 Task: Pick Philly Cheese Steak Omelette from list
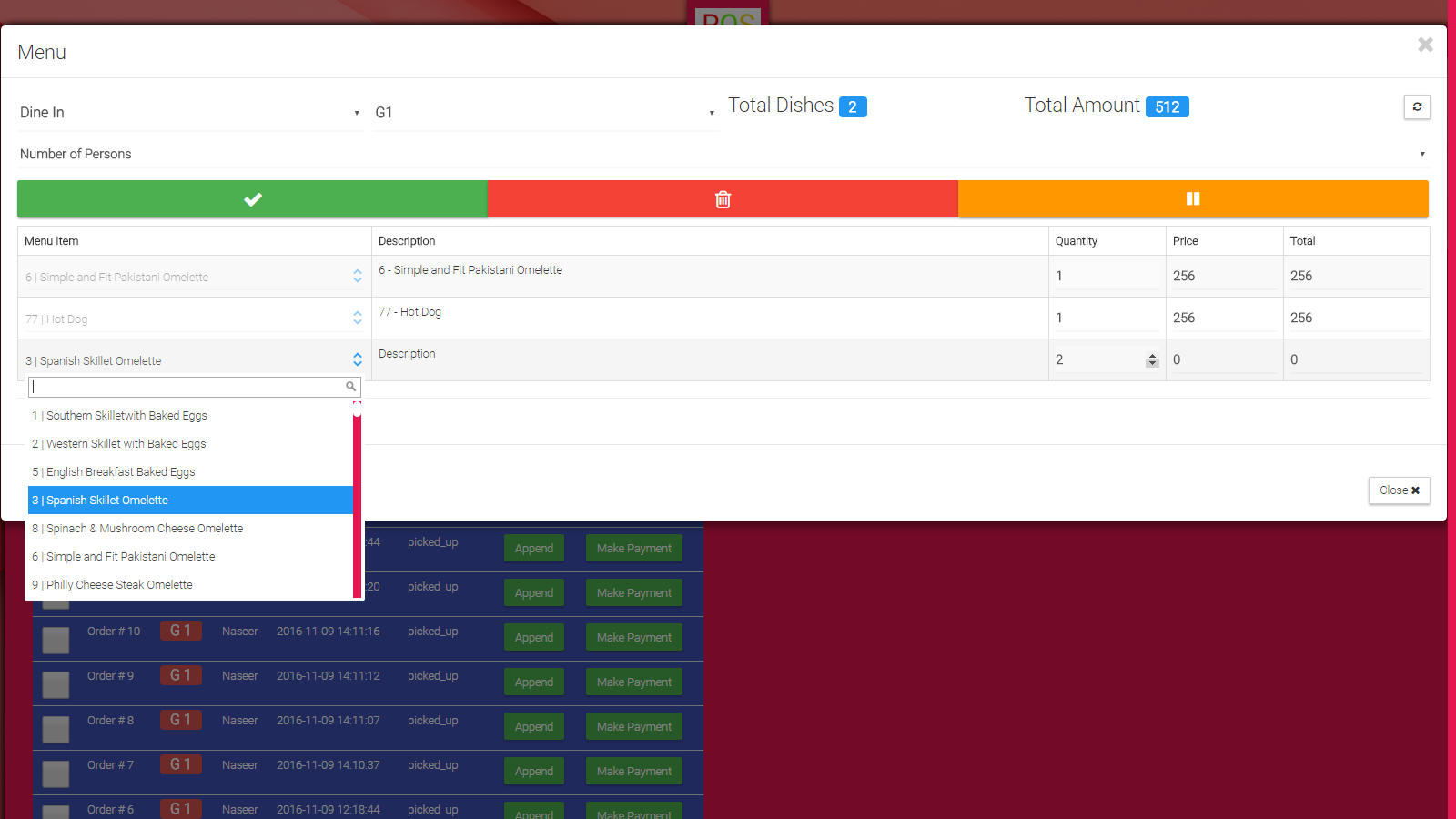point(119,585)
